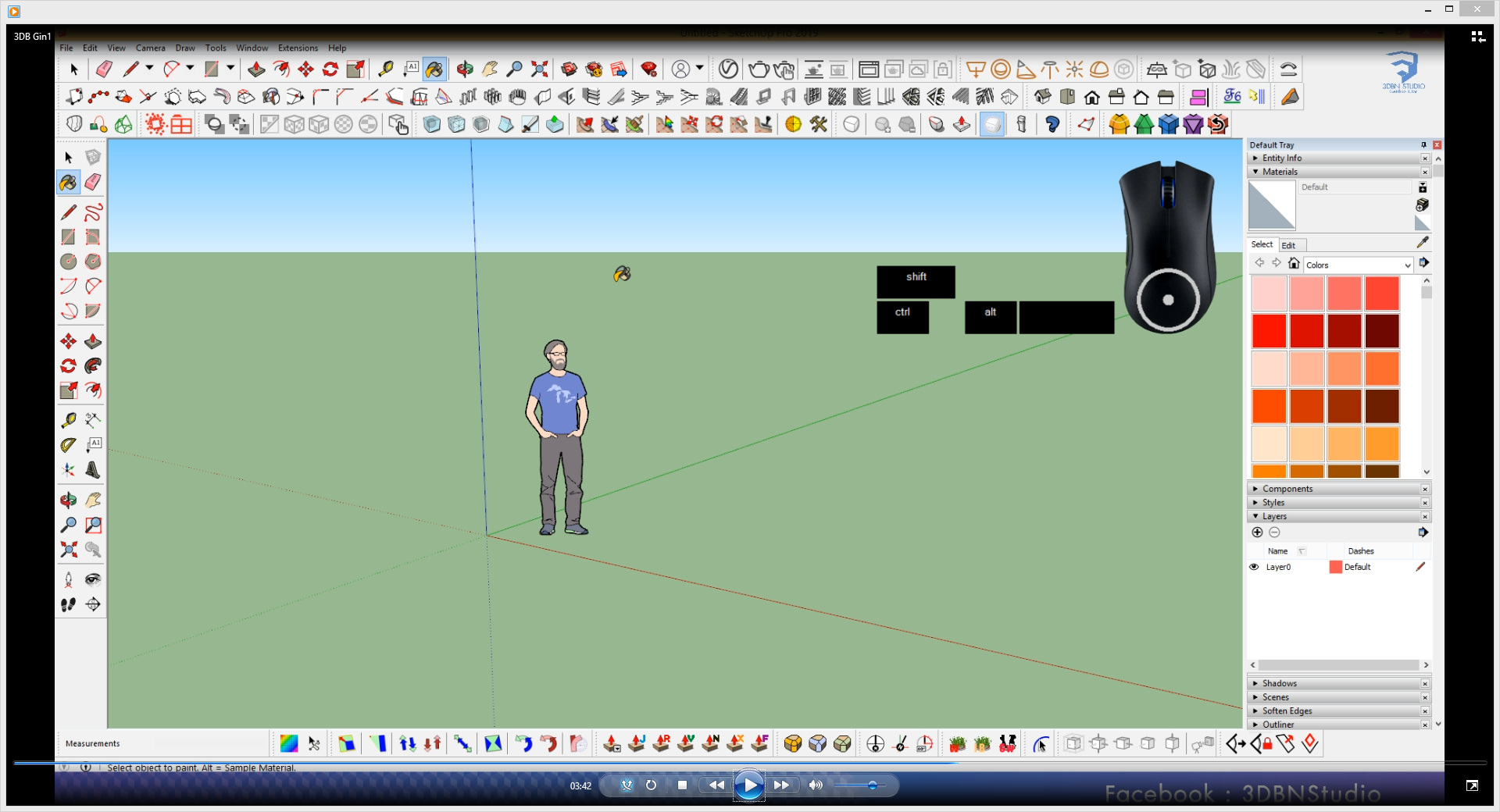Close the Entity Info panel
Screen dimensions: 1500x812
point(1425,158)
